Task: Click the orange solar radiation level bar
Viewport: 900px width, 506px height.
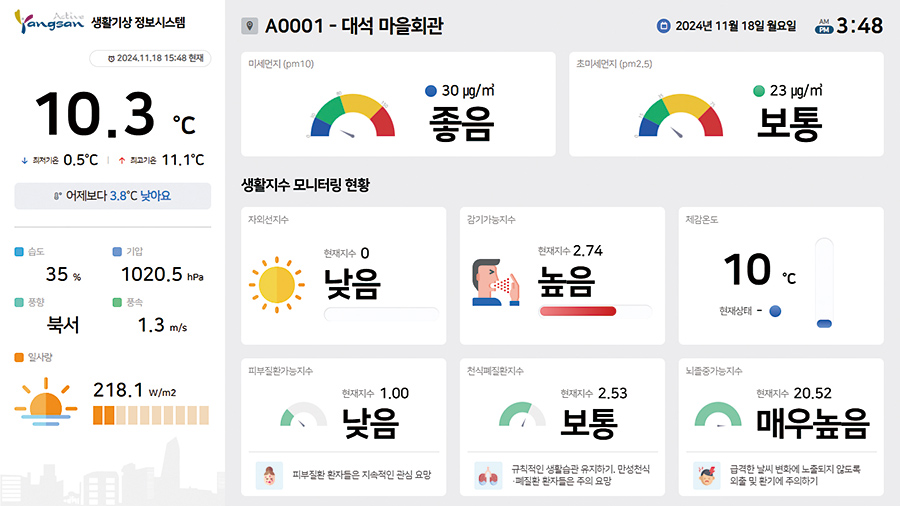Action: coord(151,414)
